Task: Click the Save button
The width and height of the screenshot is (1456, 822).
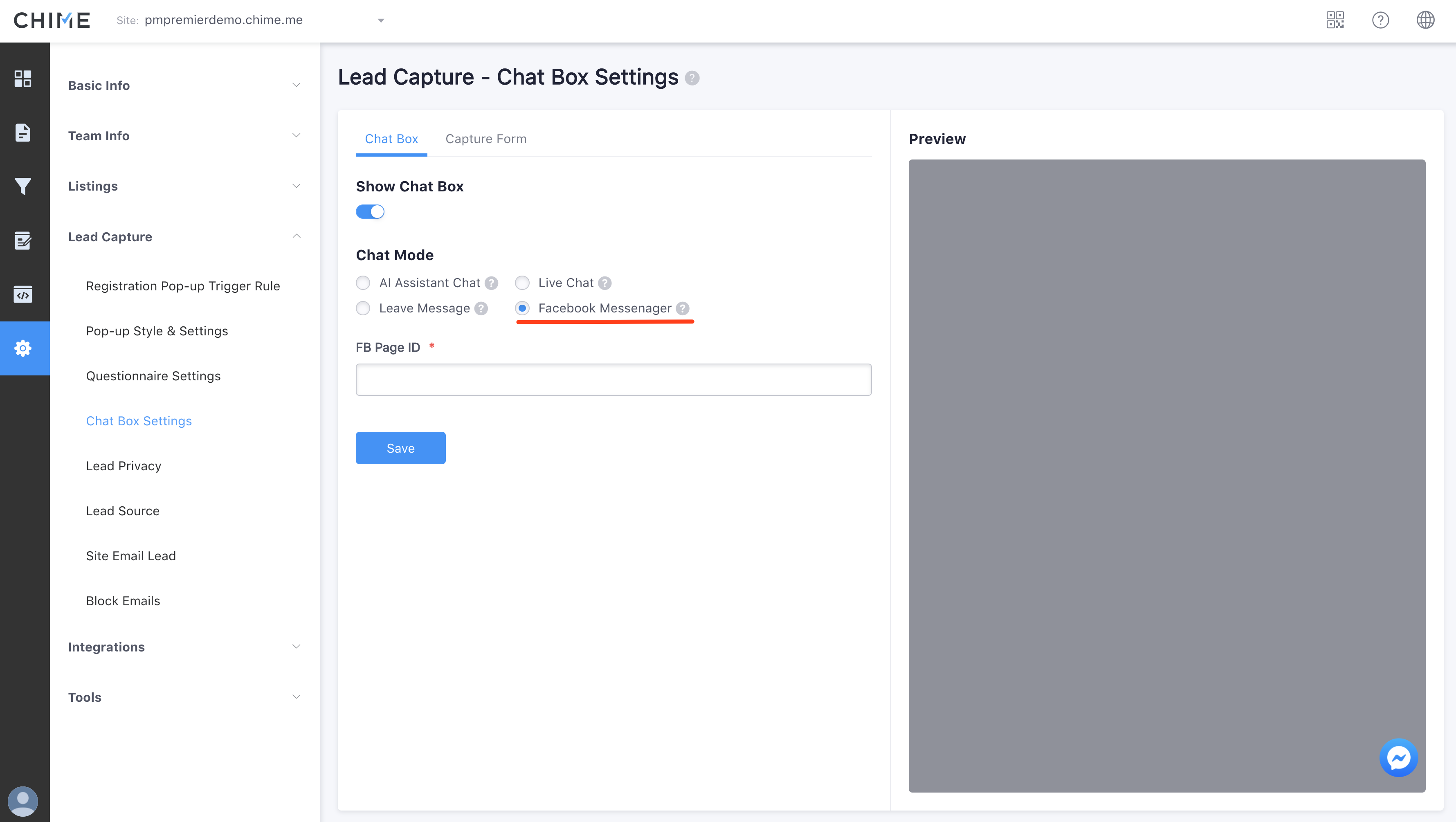Action: click(400, 448)
